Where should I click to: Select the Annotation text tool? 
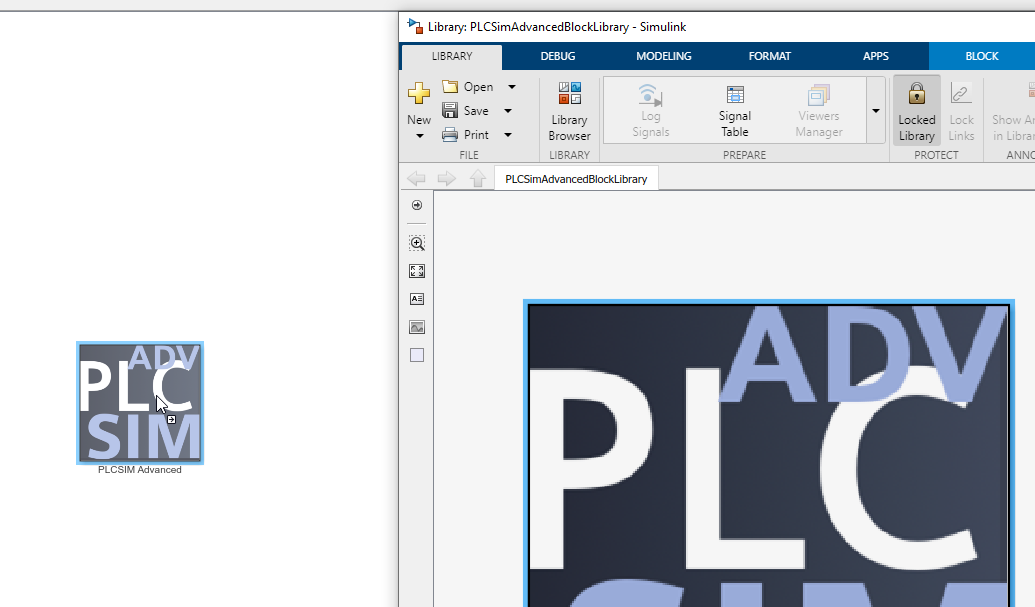417,299
